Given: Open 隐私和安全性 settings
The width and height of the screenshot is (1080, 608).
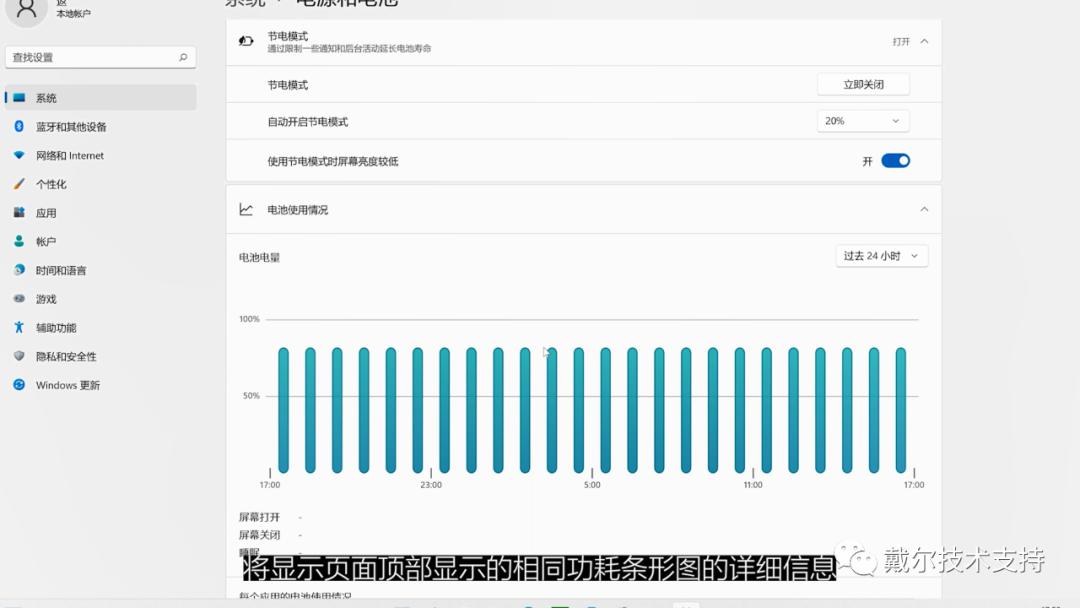Looking at the screenshot, I should tap(70, 356).
